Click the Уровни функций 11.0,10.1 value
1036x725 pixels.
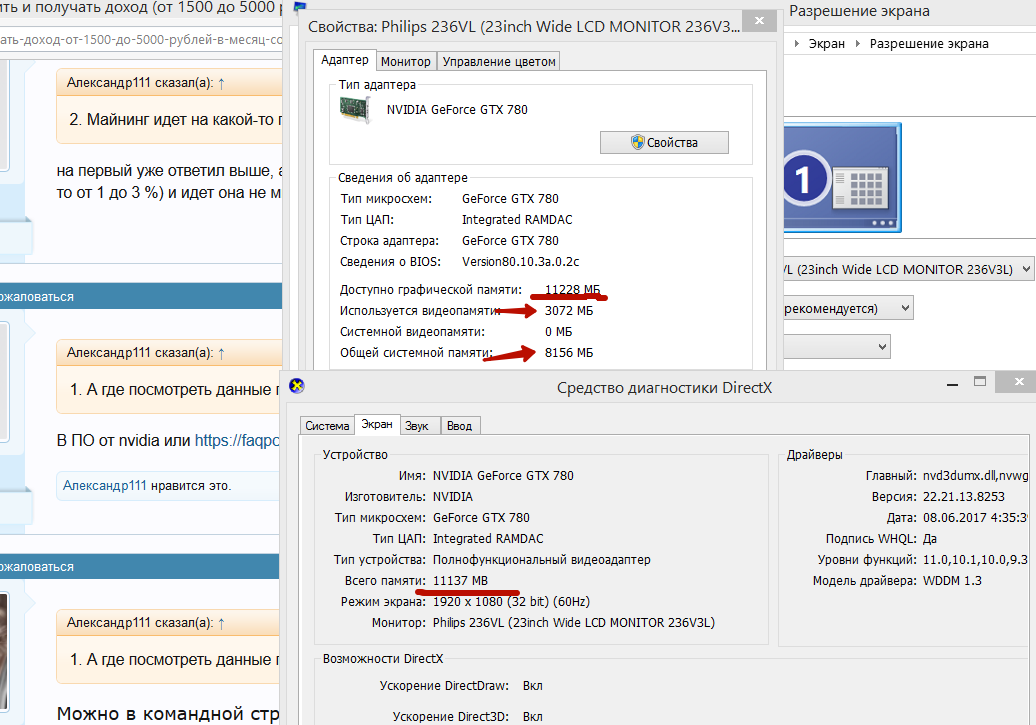pos(975,560)
